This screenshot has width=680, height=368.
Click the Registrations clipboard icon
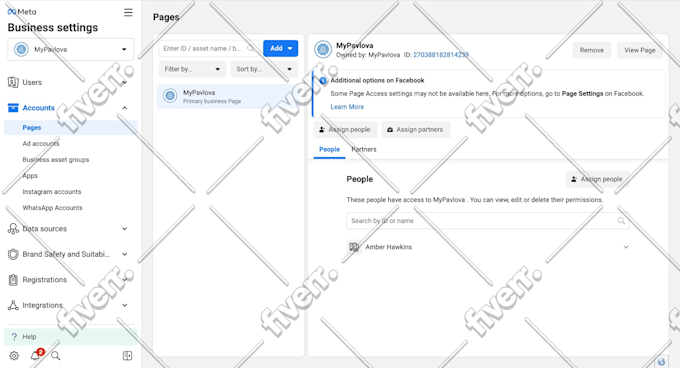(13, 280)
